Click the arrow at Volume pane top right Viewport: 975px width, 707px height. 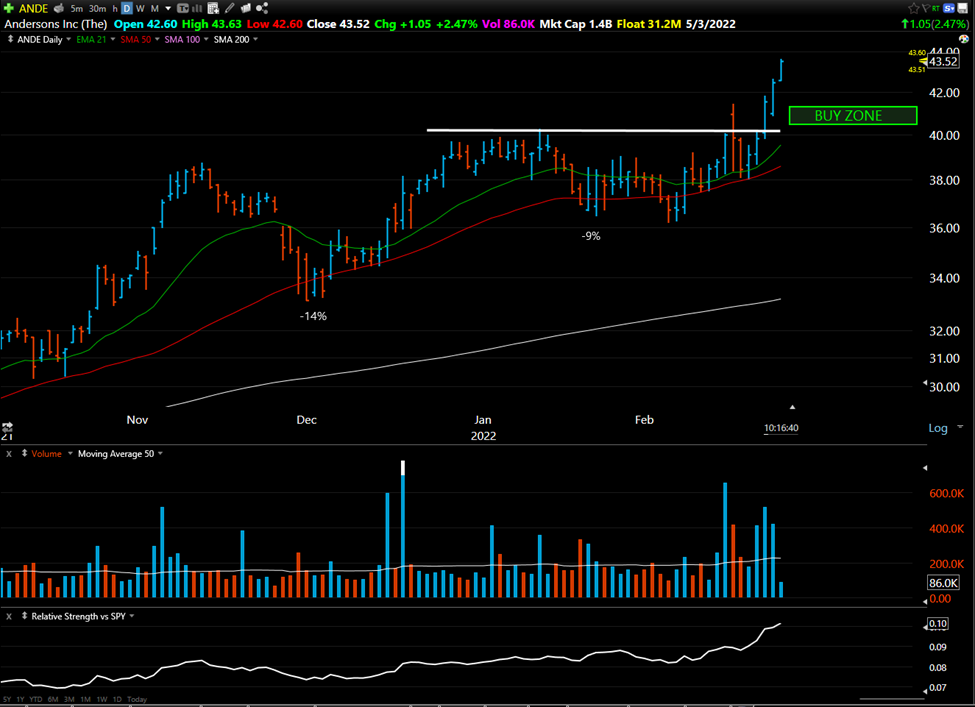pyautogui.click(x=925, y=468)
